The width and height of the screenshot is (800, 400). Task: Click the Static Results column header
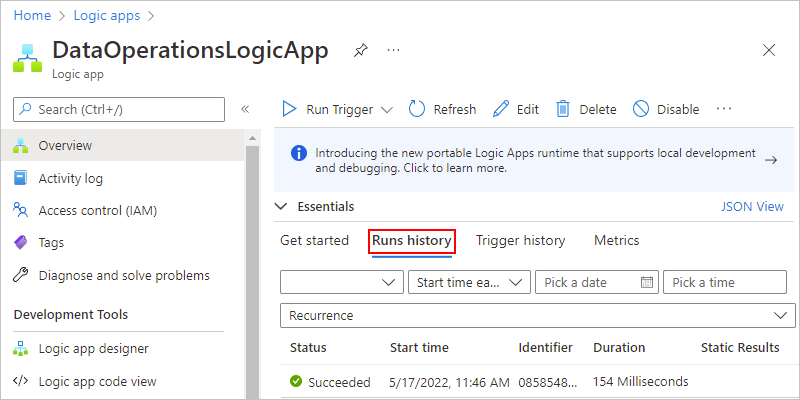(740, 348)
